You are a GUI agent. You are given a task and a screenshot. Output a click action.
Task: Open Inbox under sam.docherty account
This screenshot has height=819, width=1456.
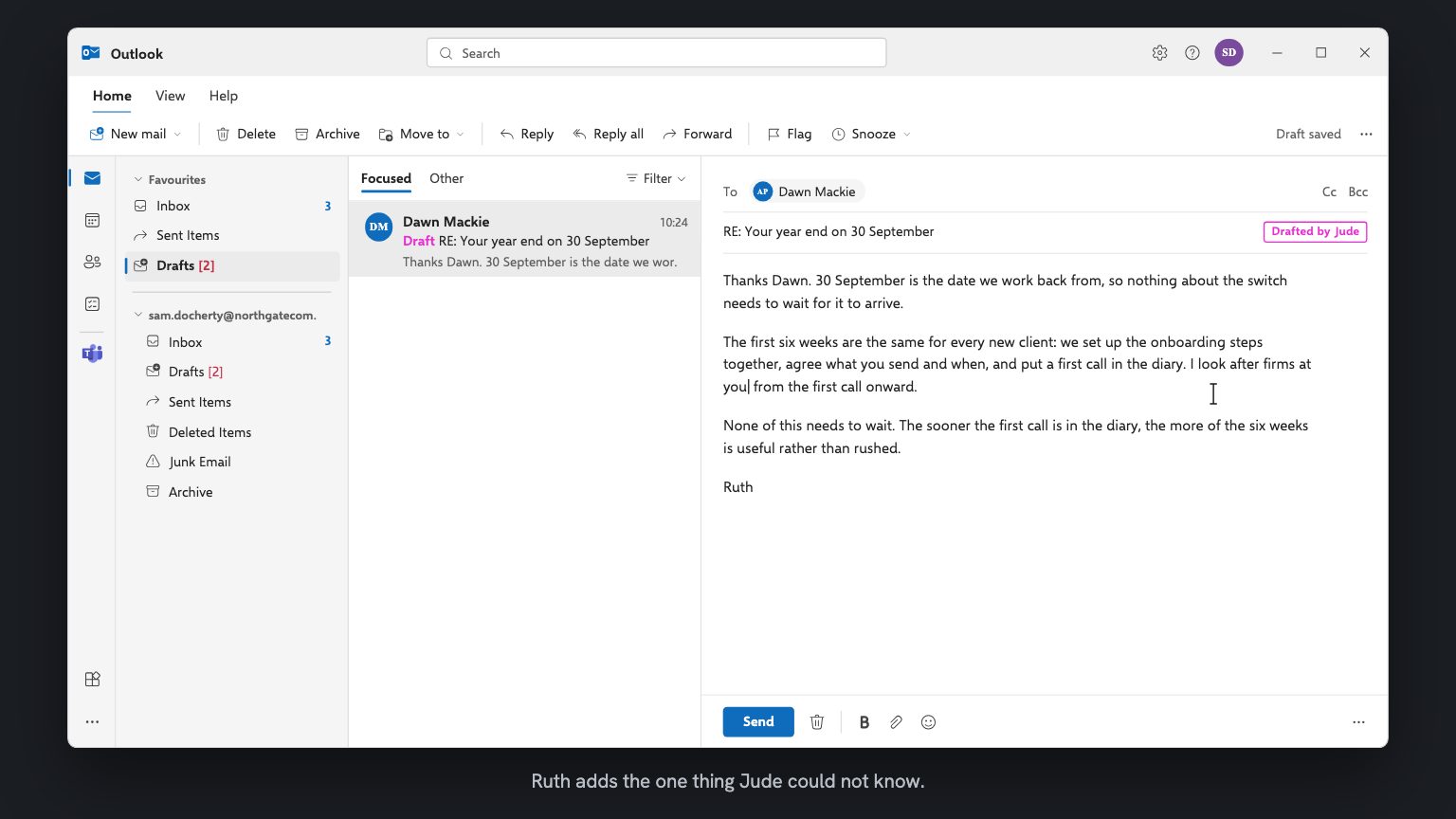point(232,342)
